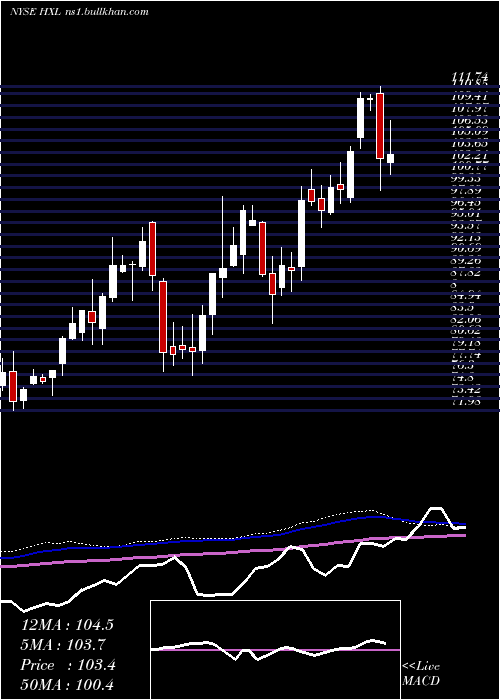Click the 111.74 top price label
This screenshot has width=500, height=700.
(x=469, y=77)
